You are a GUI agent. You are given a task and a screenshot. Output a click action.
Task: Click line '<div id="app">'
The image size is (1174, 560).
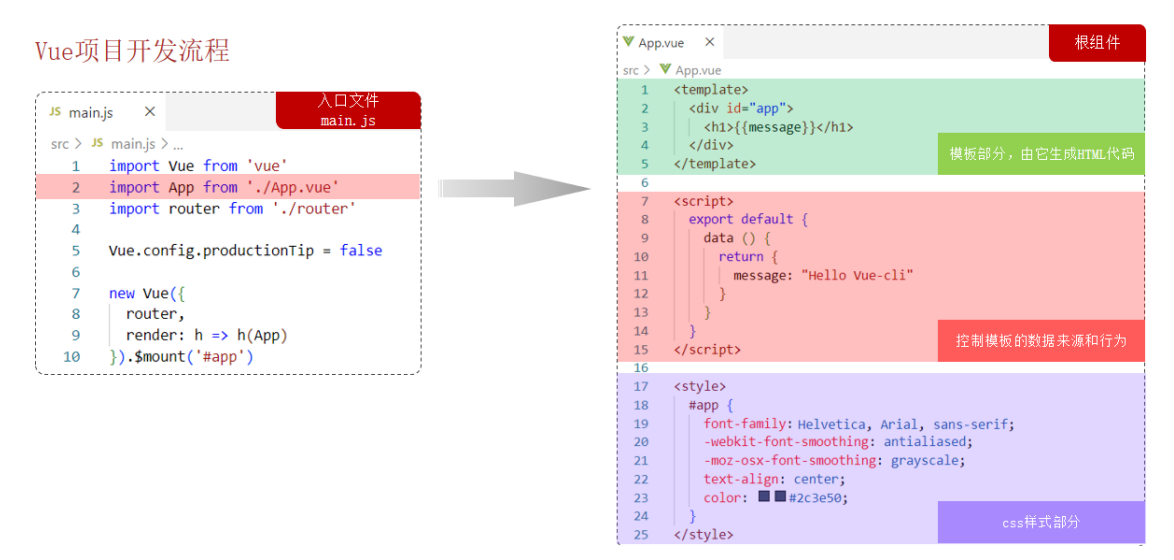click(740, 109)
